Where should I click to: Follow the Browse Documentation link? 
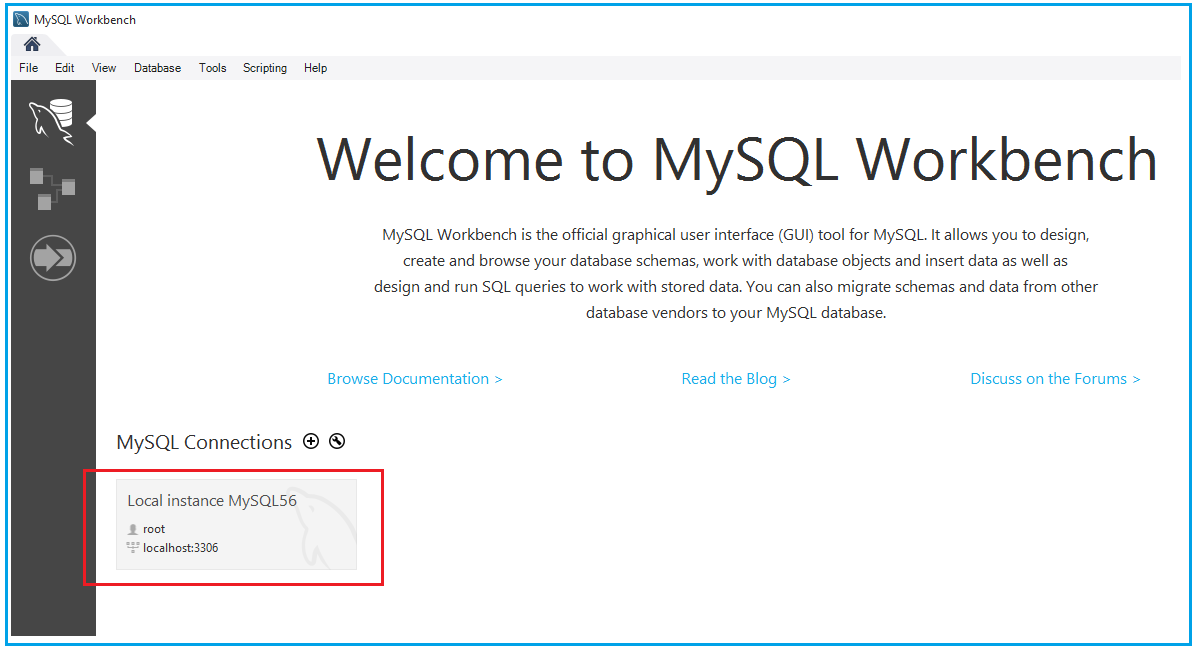pos(415,379)
